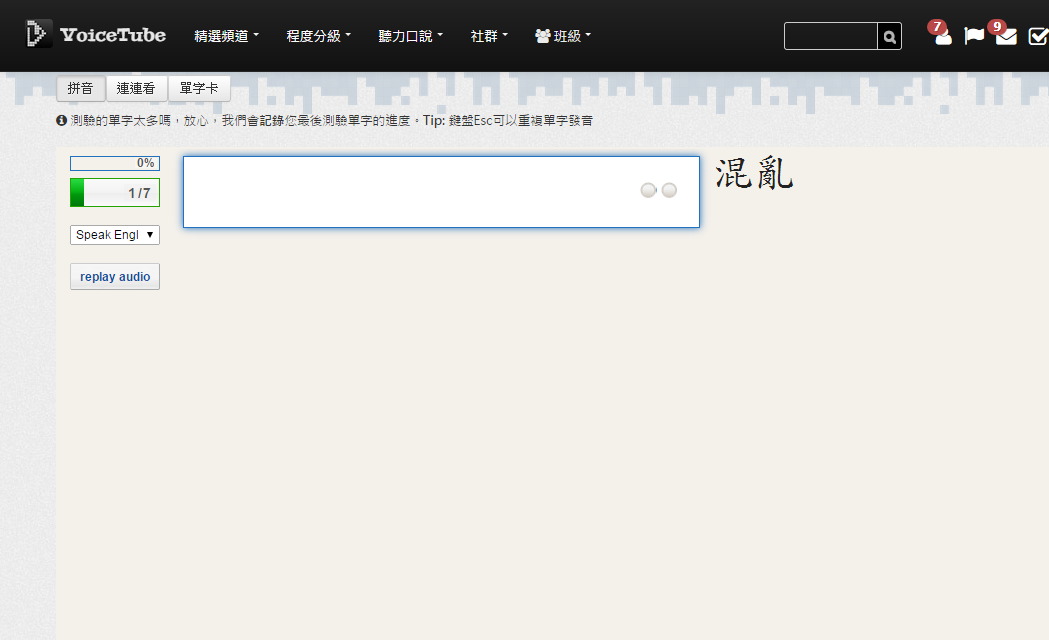This screenshot has width=1049, height=640.
Task: Open the Speak English voice dropdown
Action: point(114,234)
